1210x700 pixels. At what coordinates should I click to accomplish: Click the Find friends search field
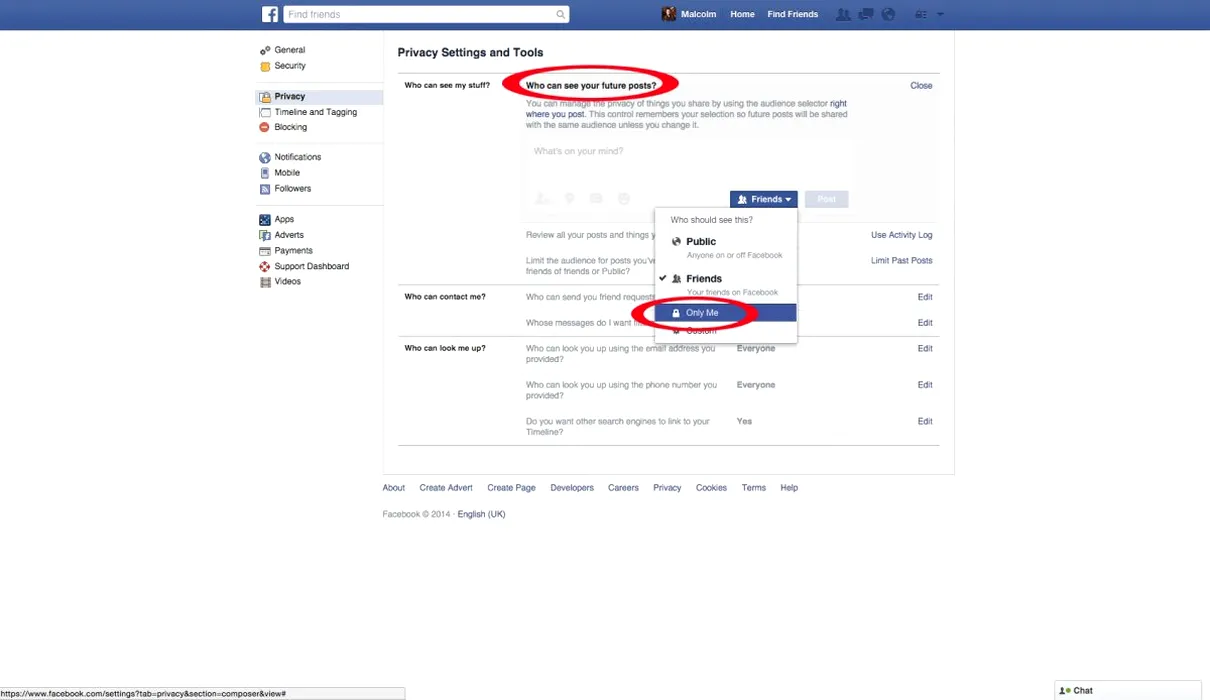coord(420,14)
